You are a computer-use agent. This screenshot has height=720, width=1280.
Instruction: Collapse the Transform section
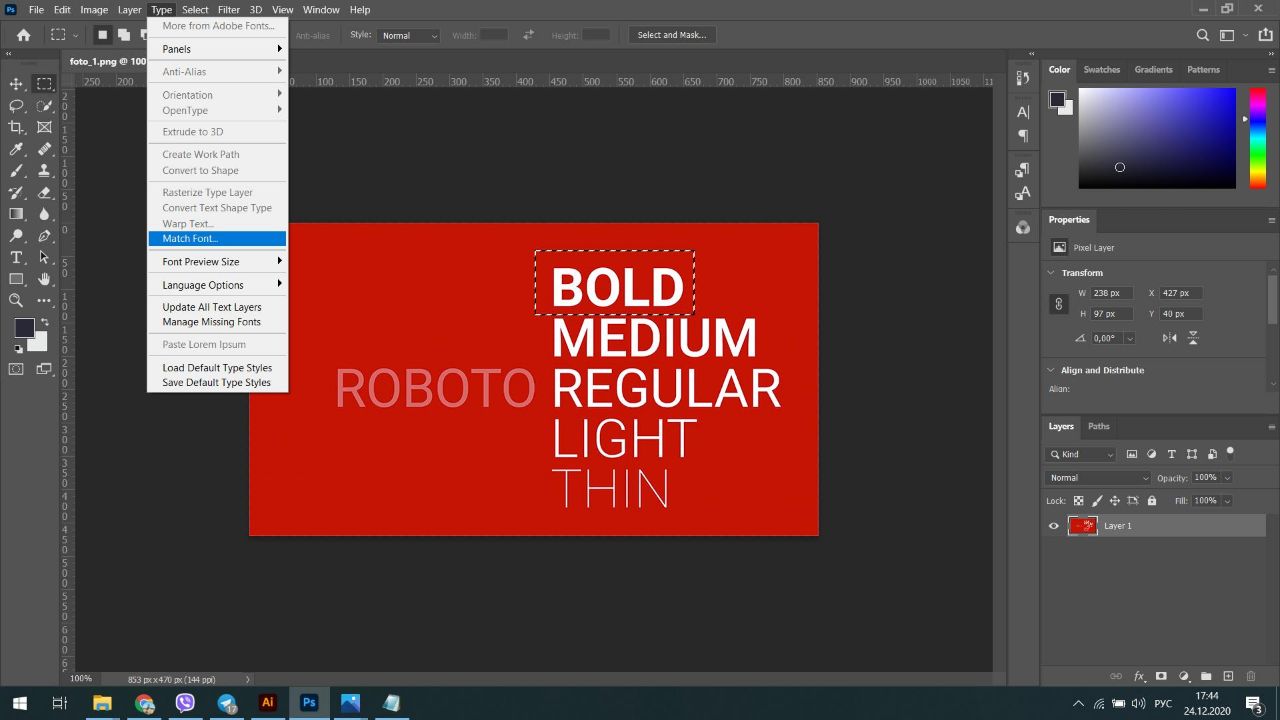[x=1051, y=273]
